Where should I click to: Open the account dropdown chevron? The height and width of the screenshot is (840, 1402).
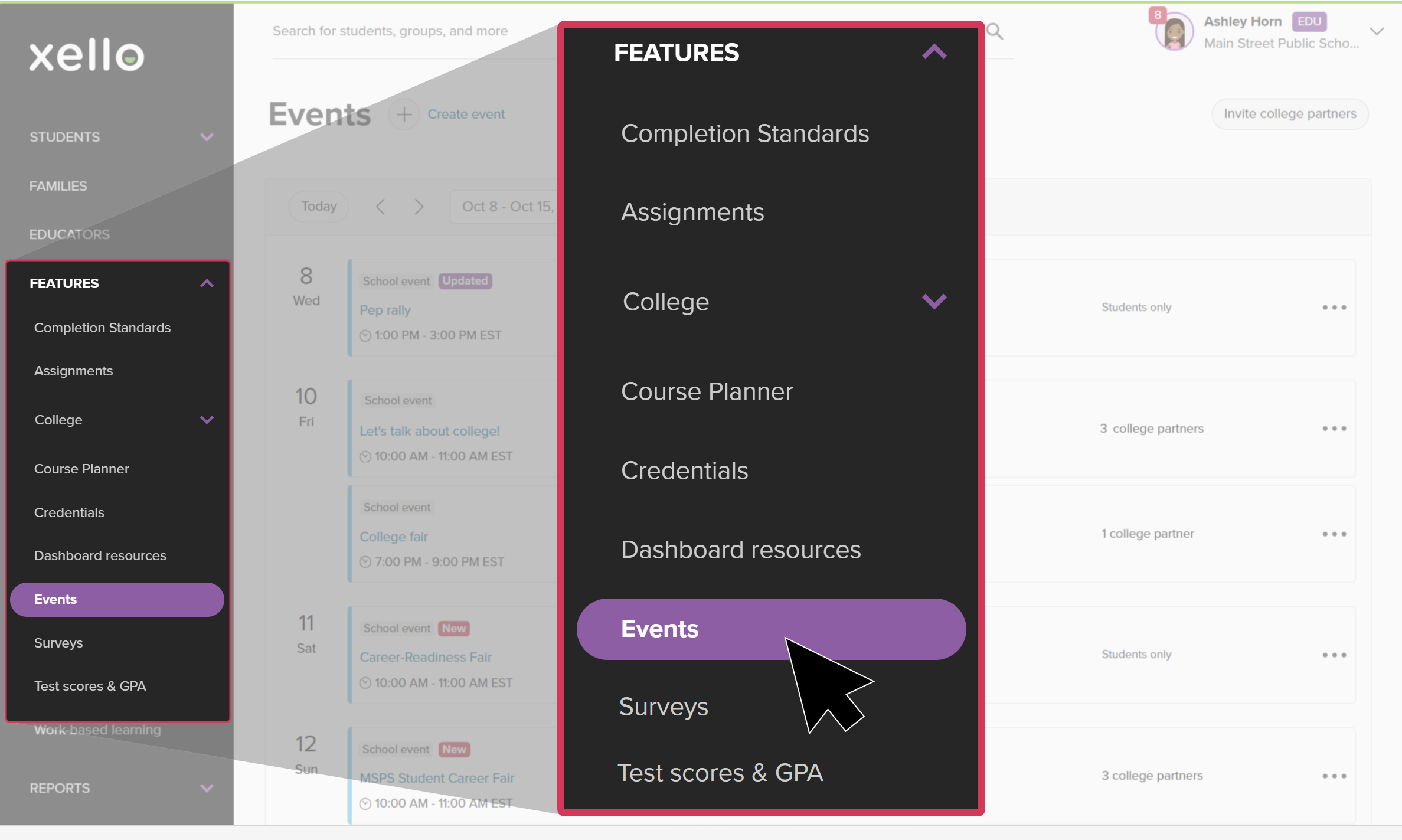(x=1377, y=31)
